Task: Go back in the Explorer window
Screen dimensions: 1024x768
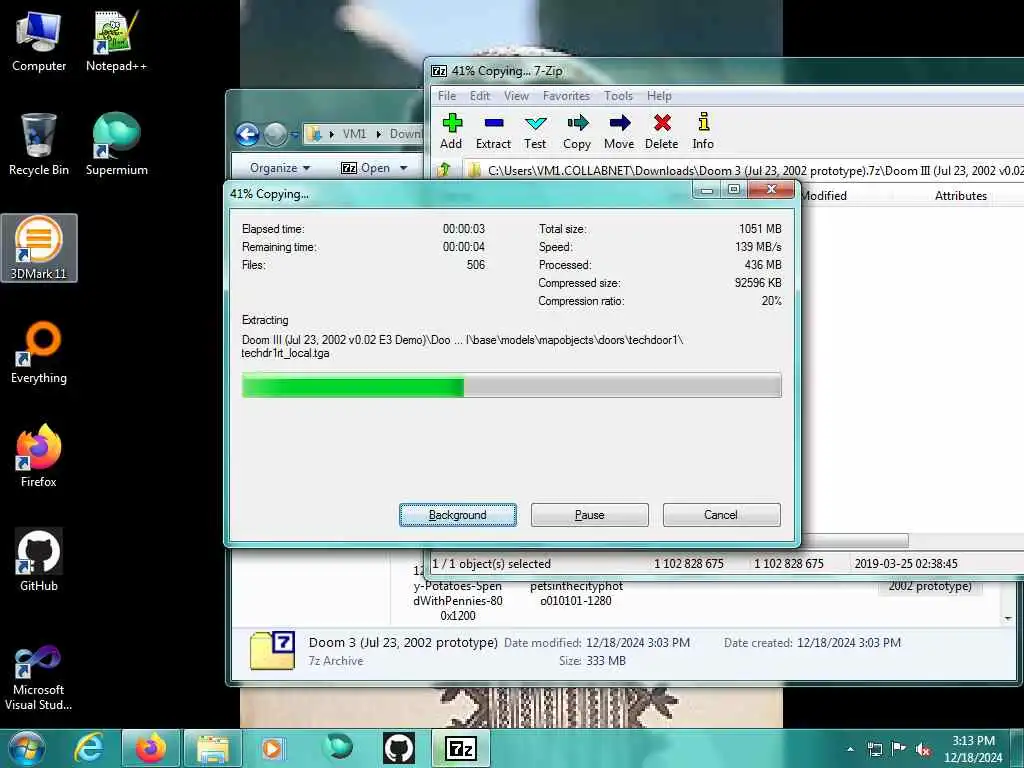Action: 248,135
